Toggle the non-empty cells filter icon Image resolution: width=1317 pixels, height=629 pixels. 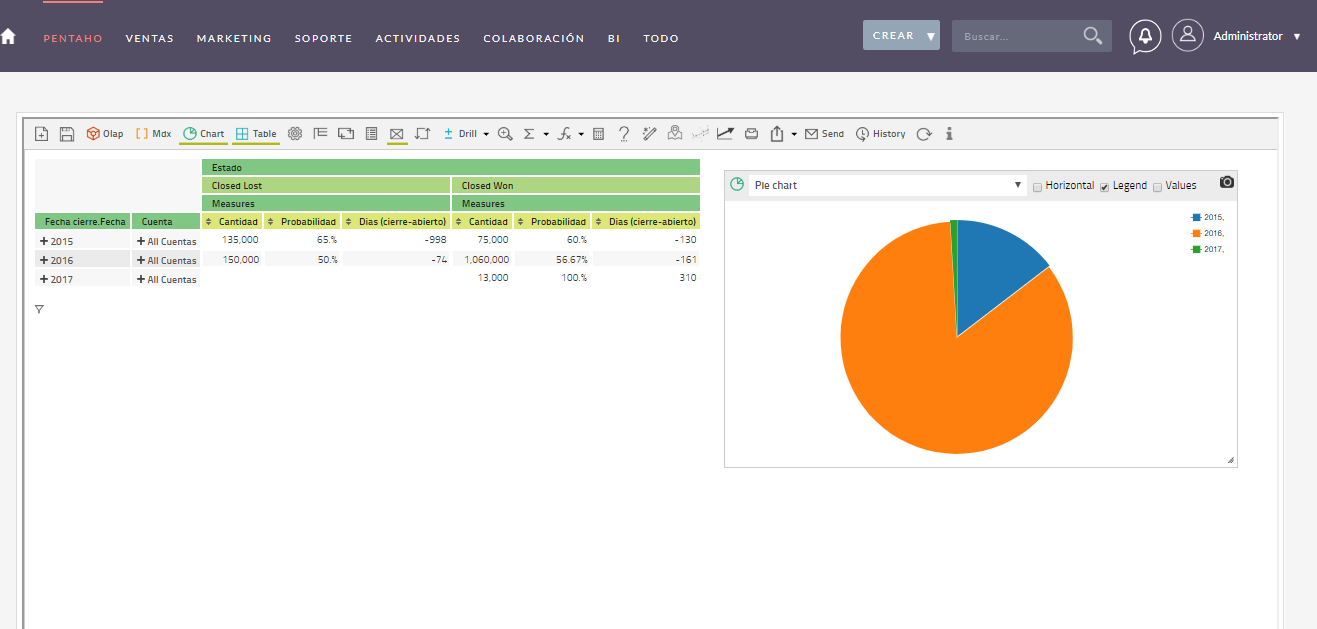pos(396,133)
